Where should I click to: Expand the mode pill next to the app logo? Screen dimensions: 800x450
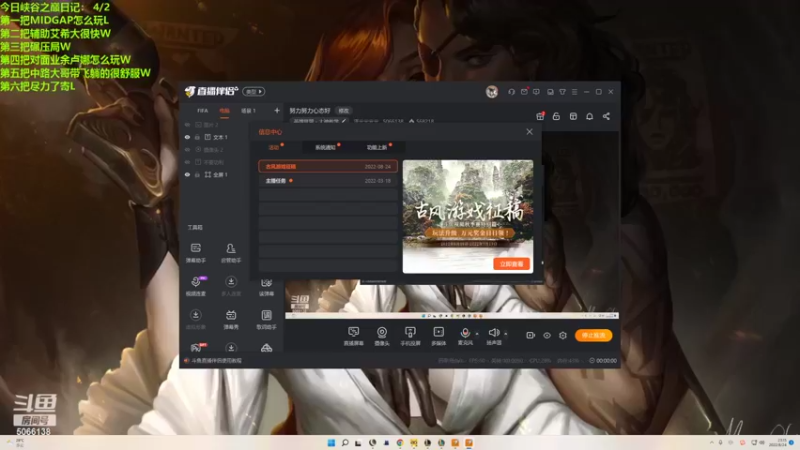tap(254, 92)
